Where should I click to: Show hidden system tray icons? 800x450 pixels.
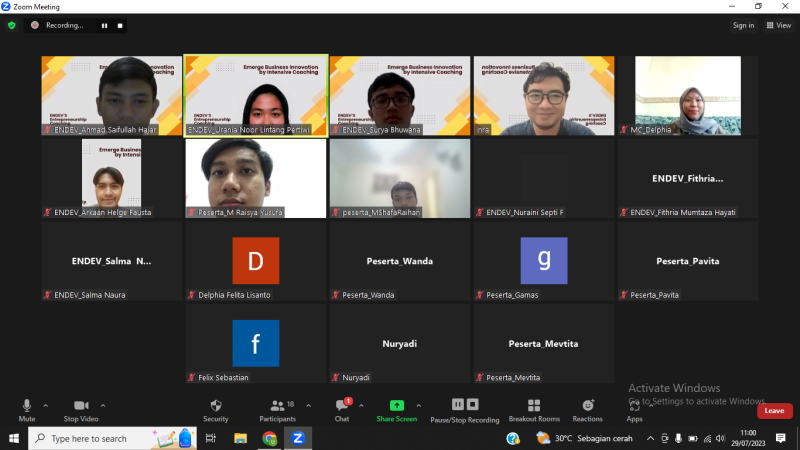pyautogui.click(x=651, y=438)
